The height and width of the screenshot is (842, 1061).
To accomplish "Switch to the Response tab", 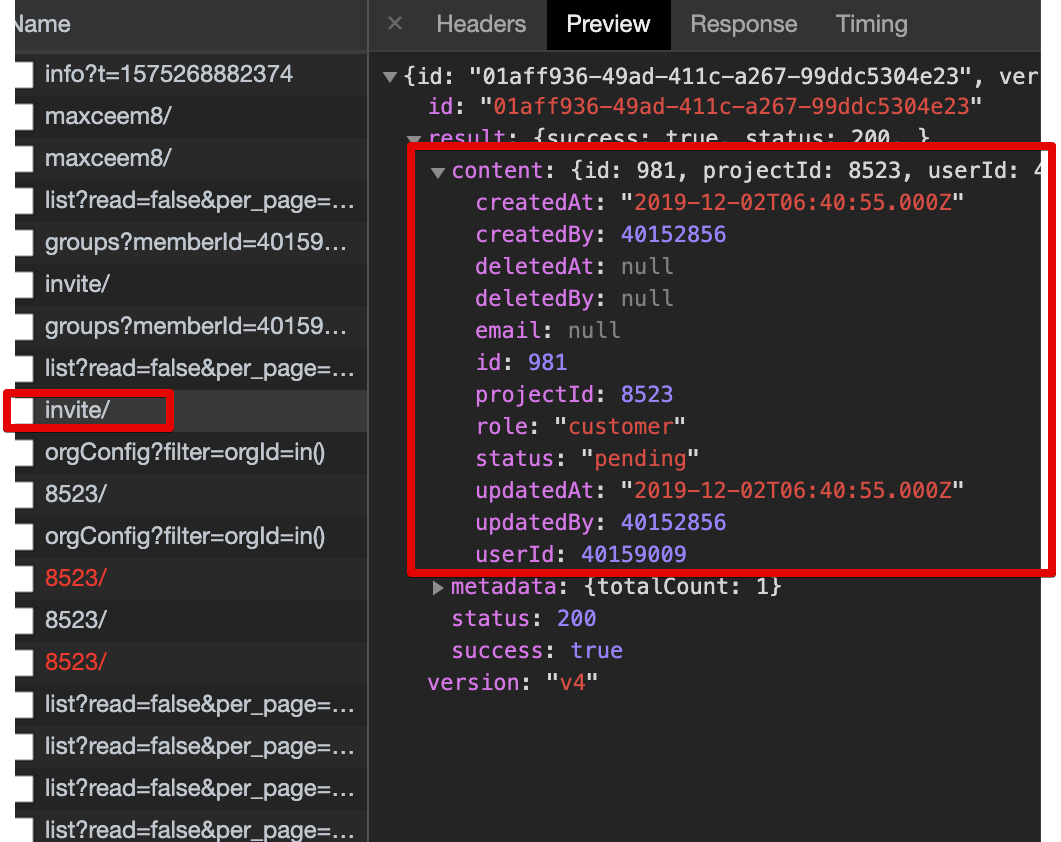I will click(x=744, y=24).
